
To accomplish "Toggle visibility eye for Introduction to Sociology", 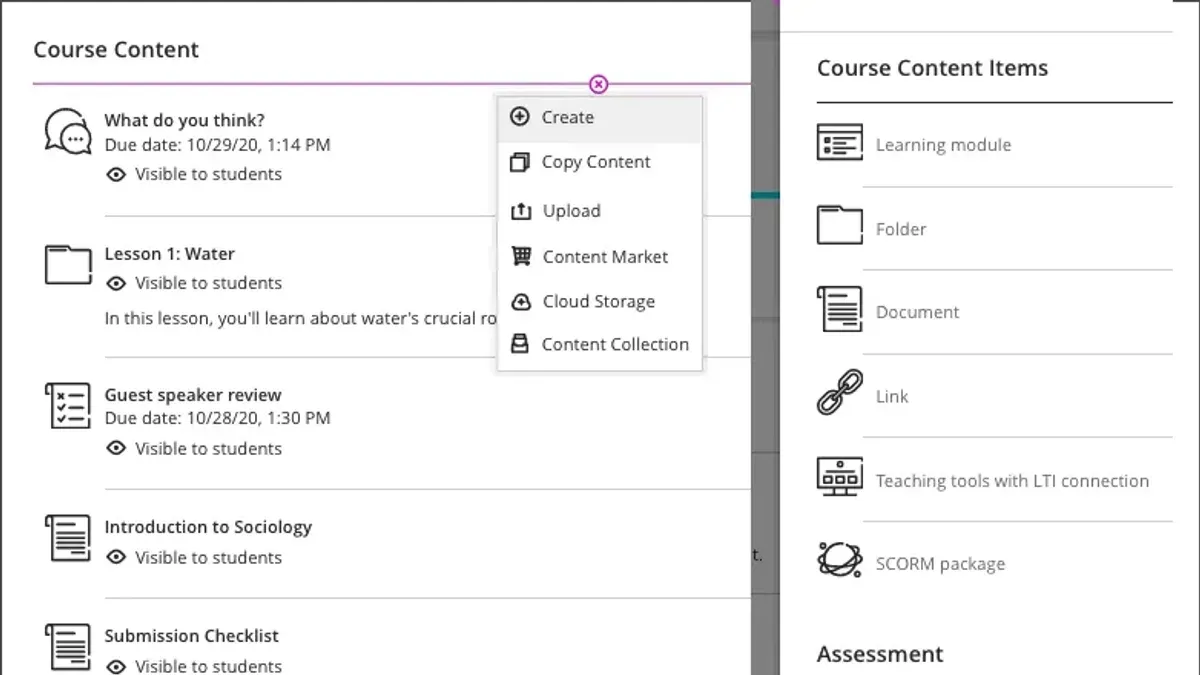I will coord(116,558).
